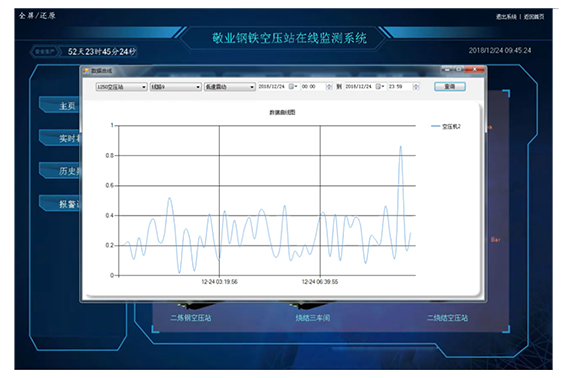Screen dimensions: 567x378
Task: Open the end date calendar picker icon
Action: pos(379,86)
